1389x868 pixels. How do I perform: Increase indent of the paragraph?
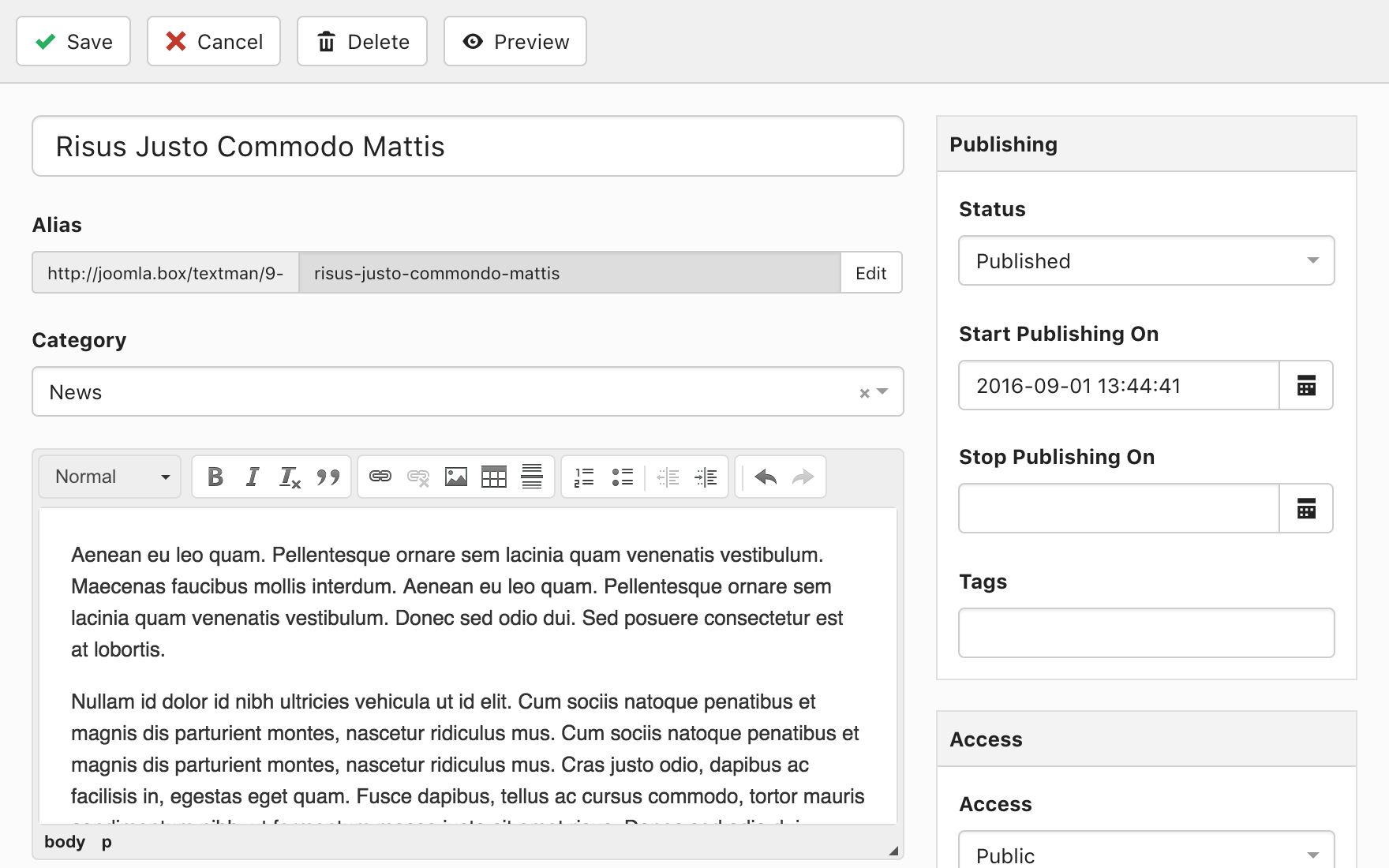706,477
